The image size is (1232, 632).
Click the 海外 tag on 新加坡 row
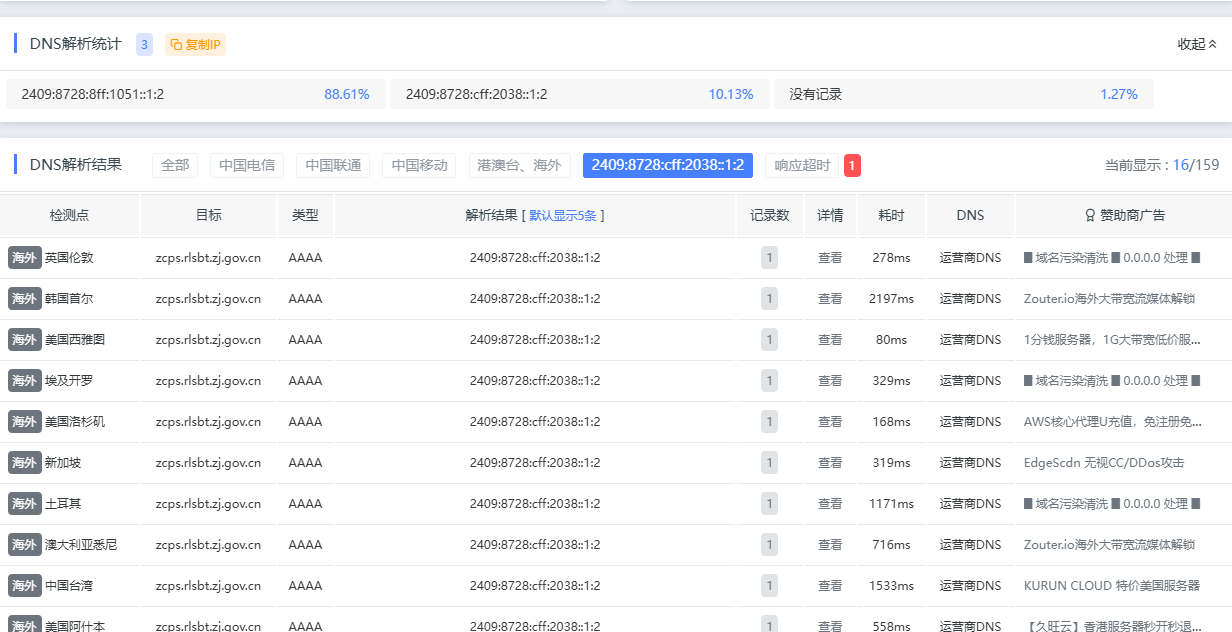[x=25, y=463]
